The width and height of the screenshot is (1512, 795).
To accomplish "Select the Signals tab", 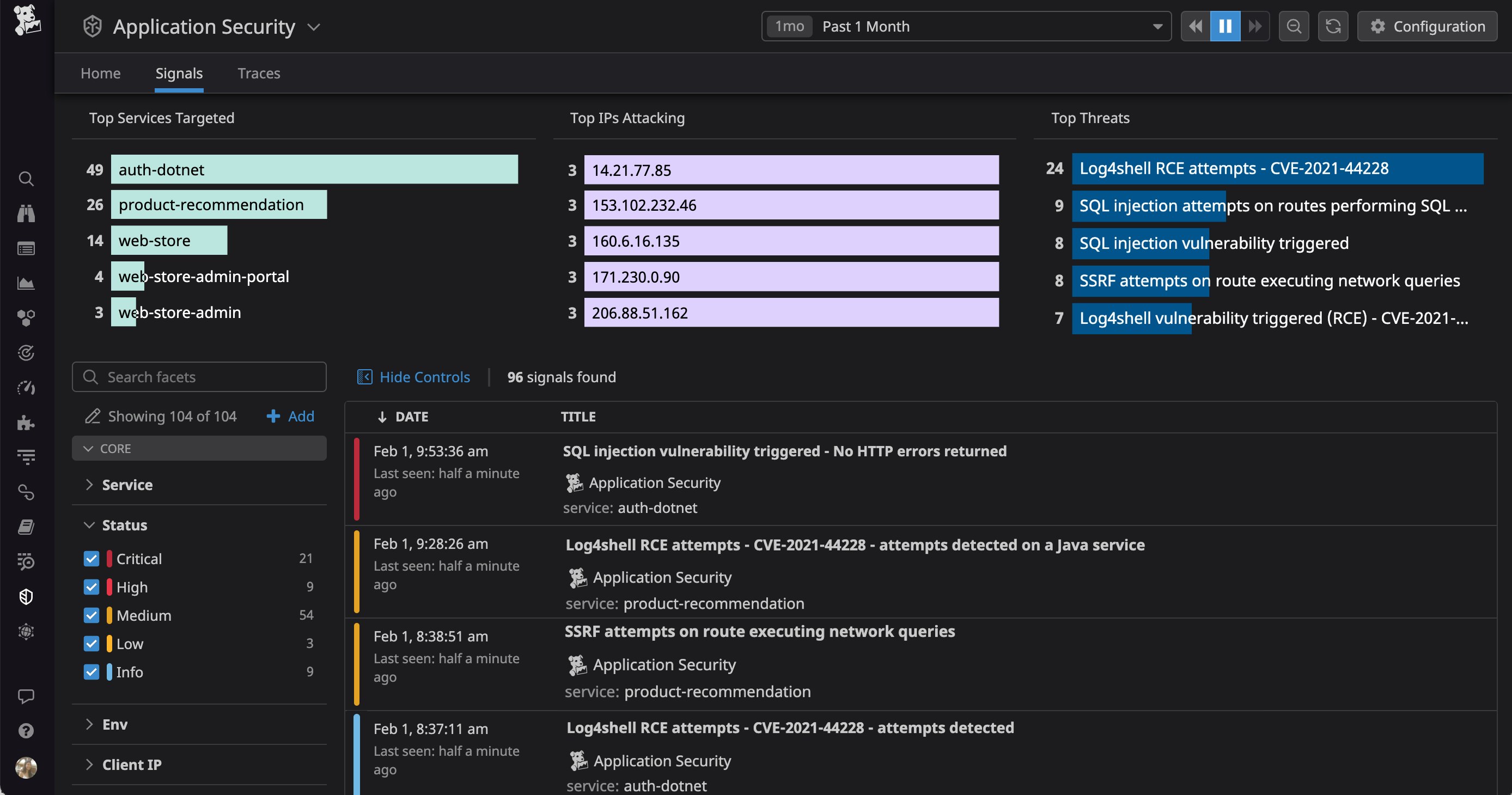I will (179, 74).
